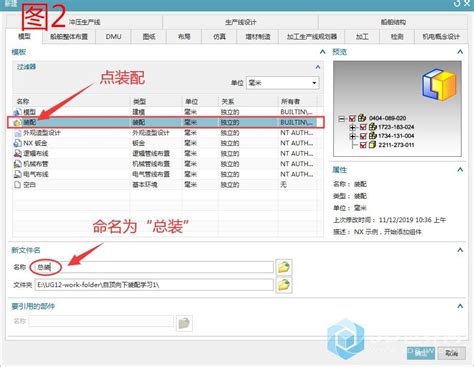474x367 pixels.
Task: Open folder browser beside the 名称 field
Action: [x=284, y=267]
